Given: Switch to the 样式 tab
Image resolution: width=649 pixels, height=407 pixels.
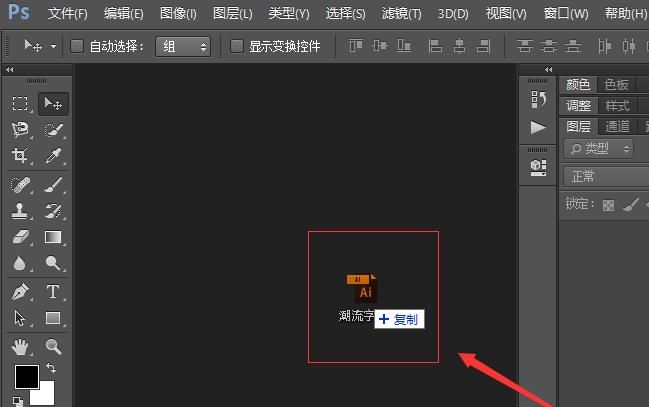Looking at the screenshot, I should (x=617, y=106).
